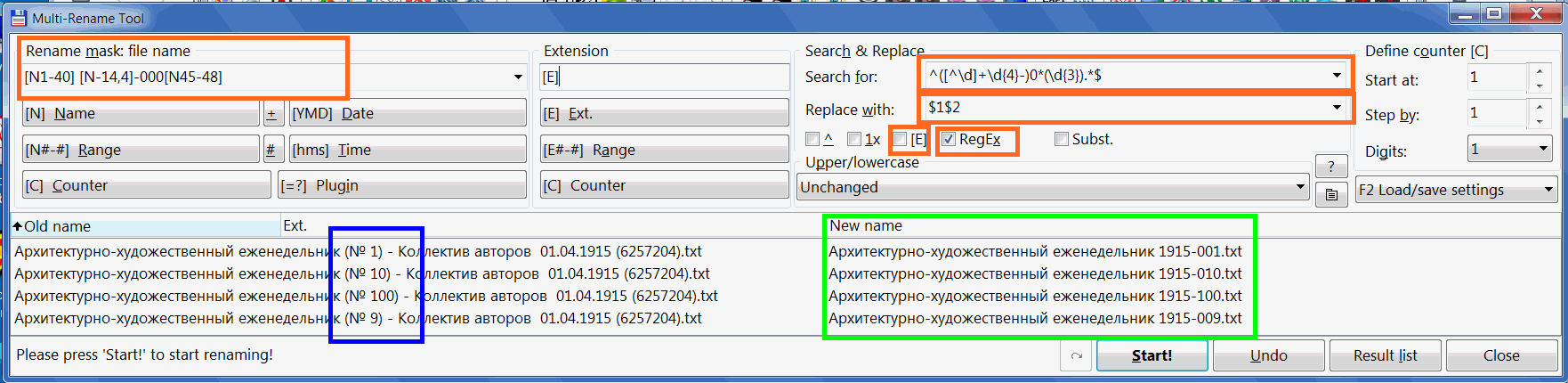Tick the 1x checkbox
Image resolution: width=1568 pixels, height=383 pixels.
854,140
